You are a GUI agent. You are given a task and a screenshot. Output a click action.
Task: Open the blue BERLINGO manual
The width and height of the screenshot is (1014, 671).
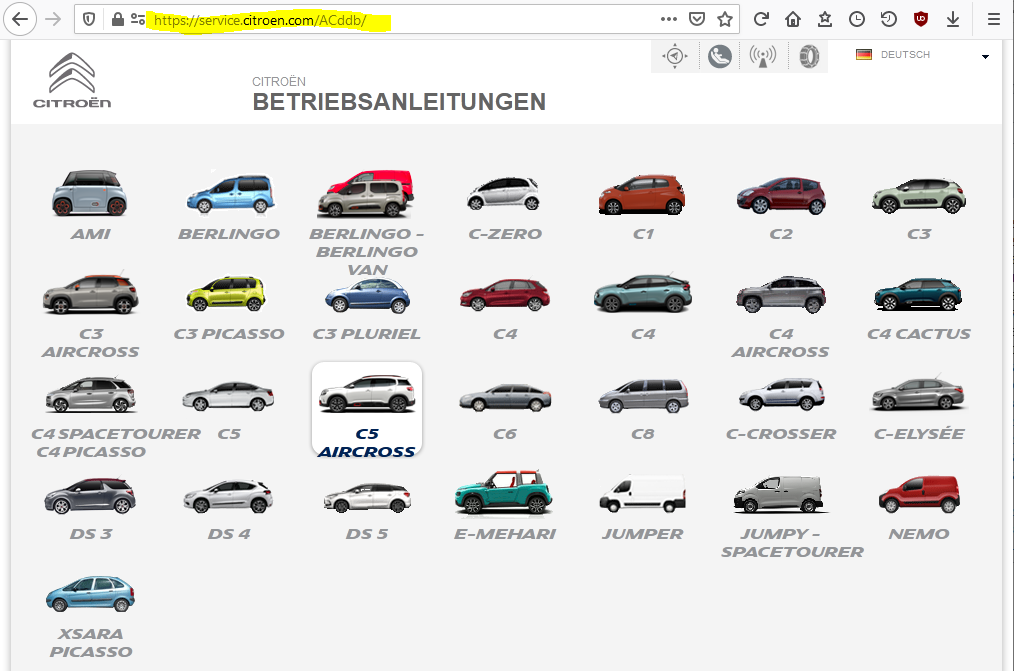[229, 205]
